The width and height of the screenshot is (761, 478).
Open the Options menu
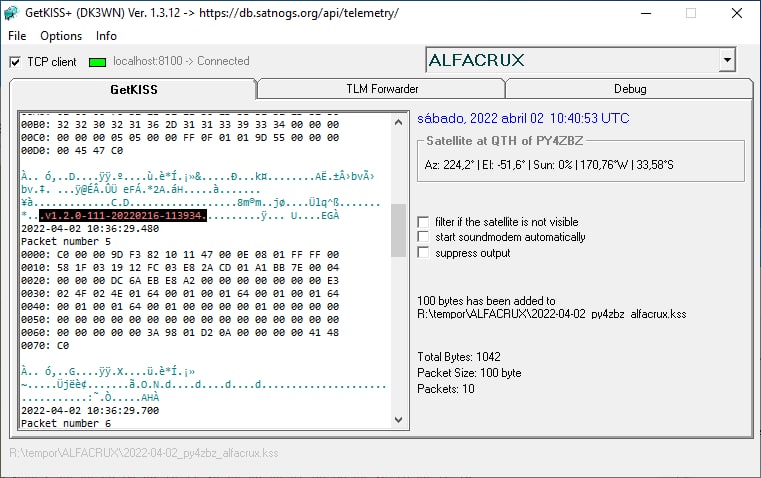coord(61,36)
